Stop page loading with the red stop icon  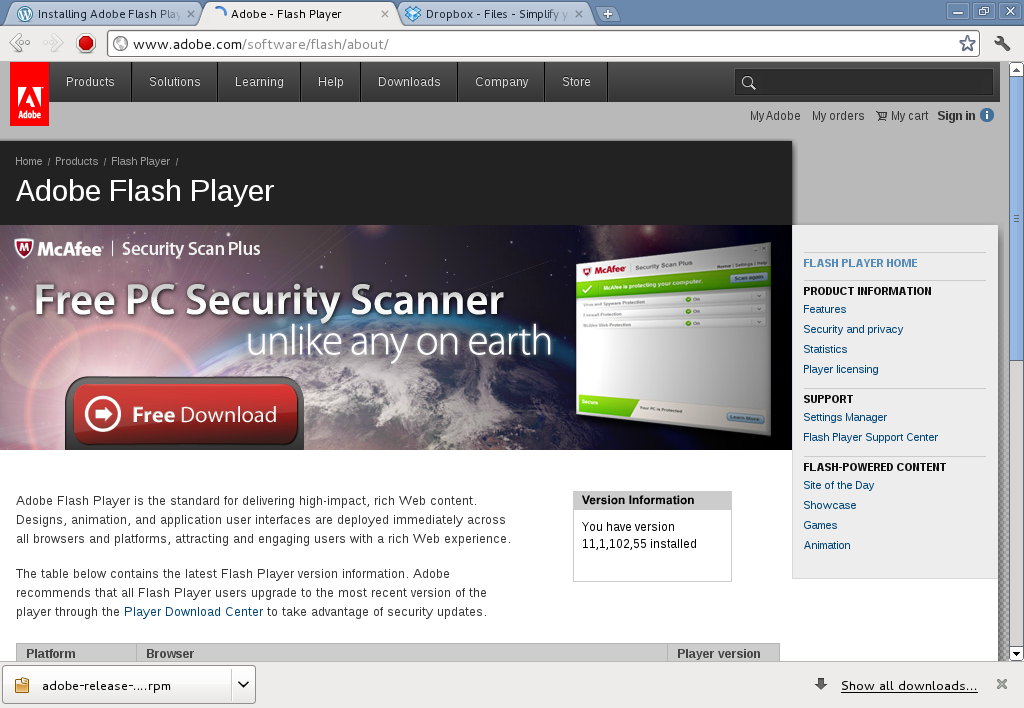86,44
